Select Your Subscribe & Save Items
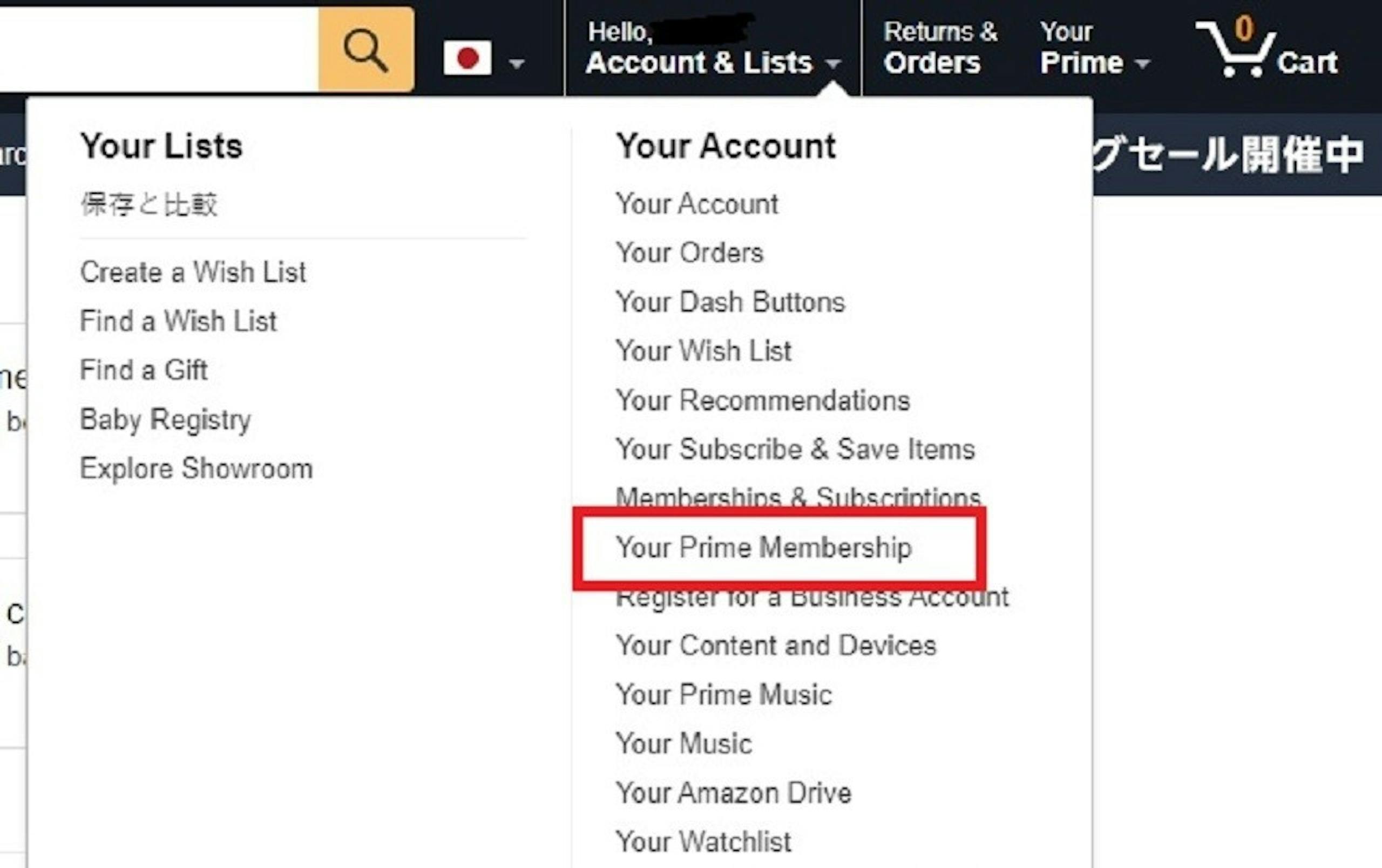 795,449
